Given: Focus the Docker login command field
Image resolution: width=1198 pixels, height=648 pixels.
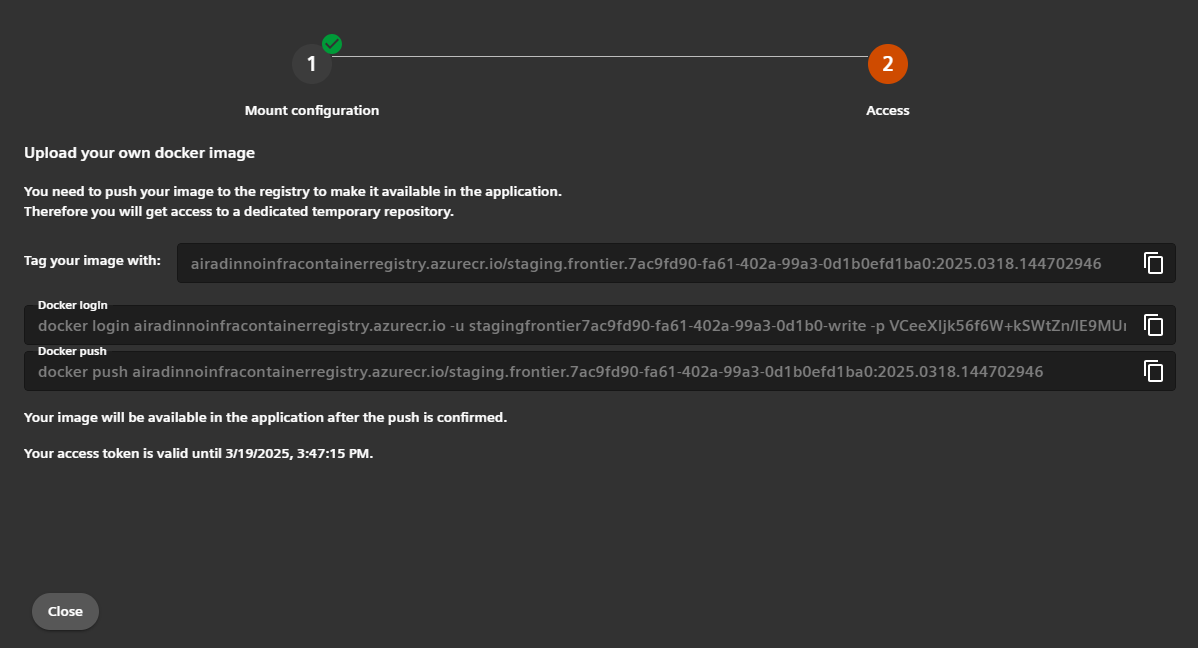Looking at the screenshot, I should coord(580,326).
